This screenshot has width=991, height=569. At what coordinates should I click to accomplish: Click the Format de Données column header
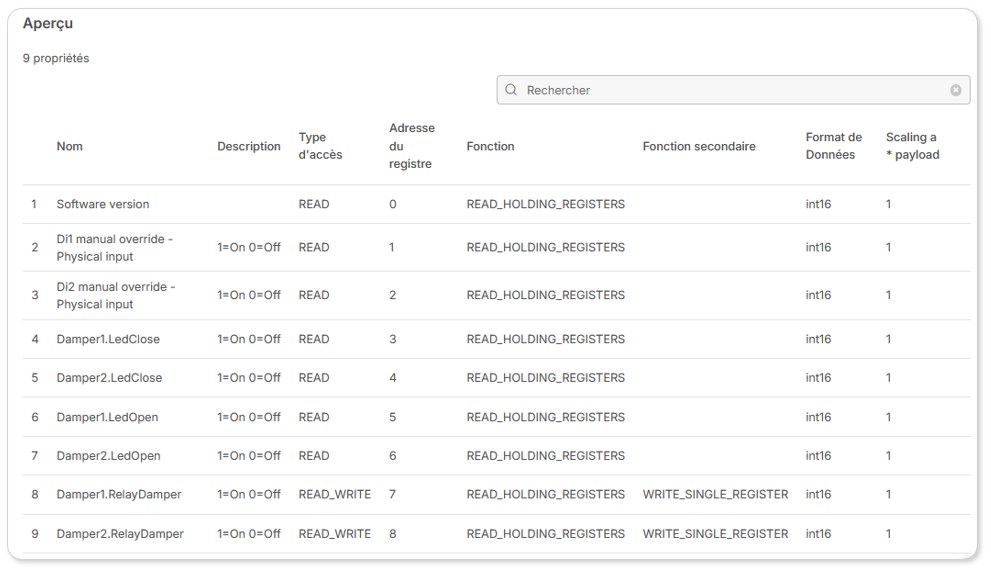click(834, 146)
